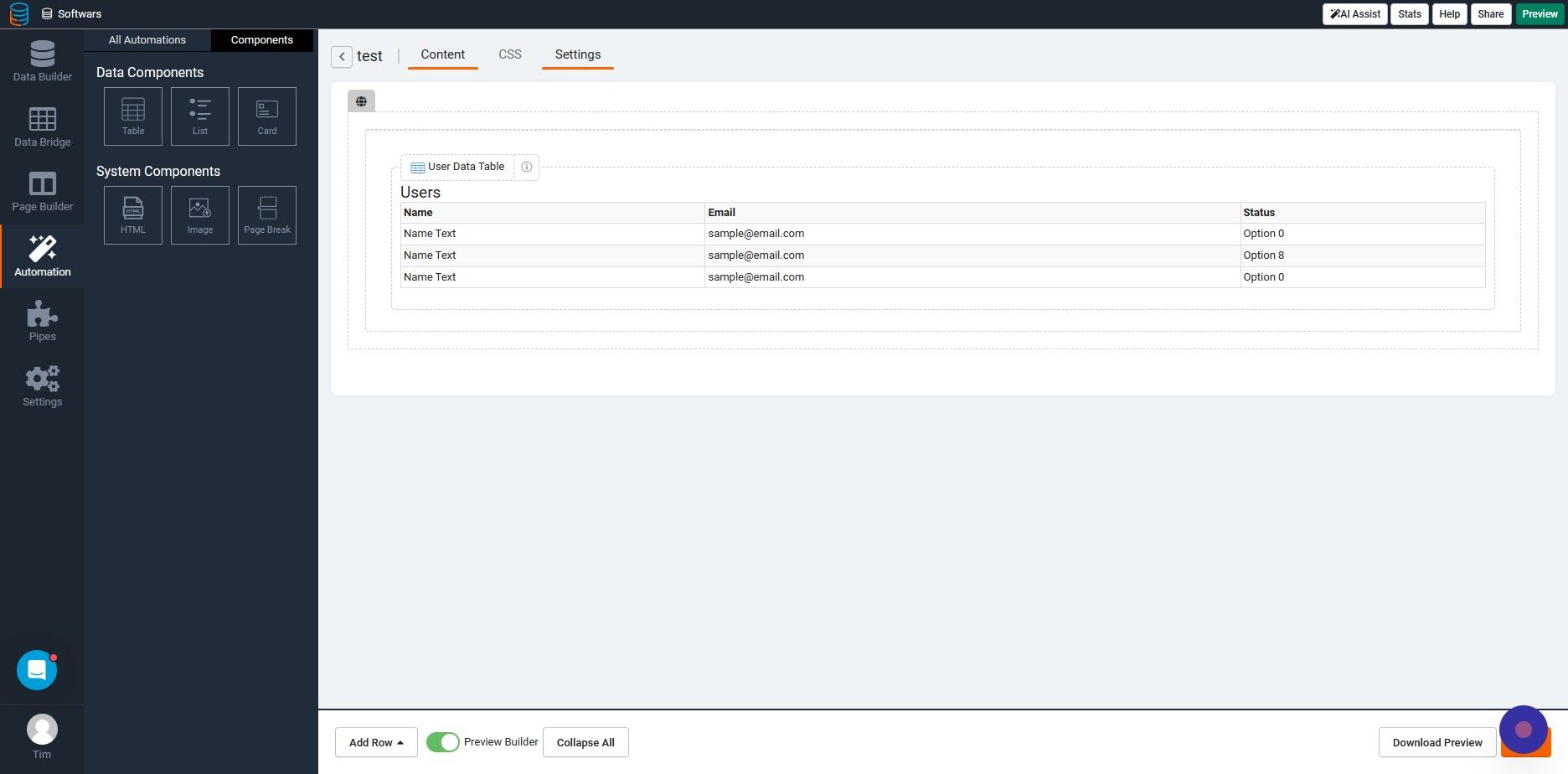Select the Image system component

pyautogui.click(x=199, y=214)
